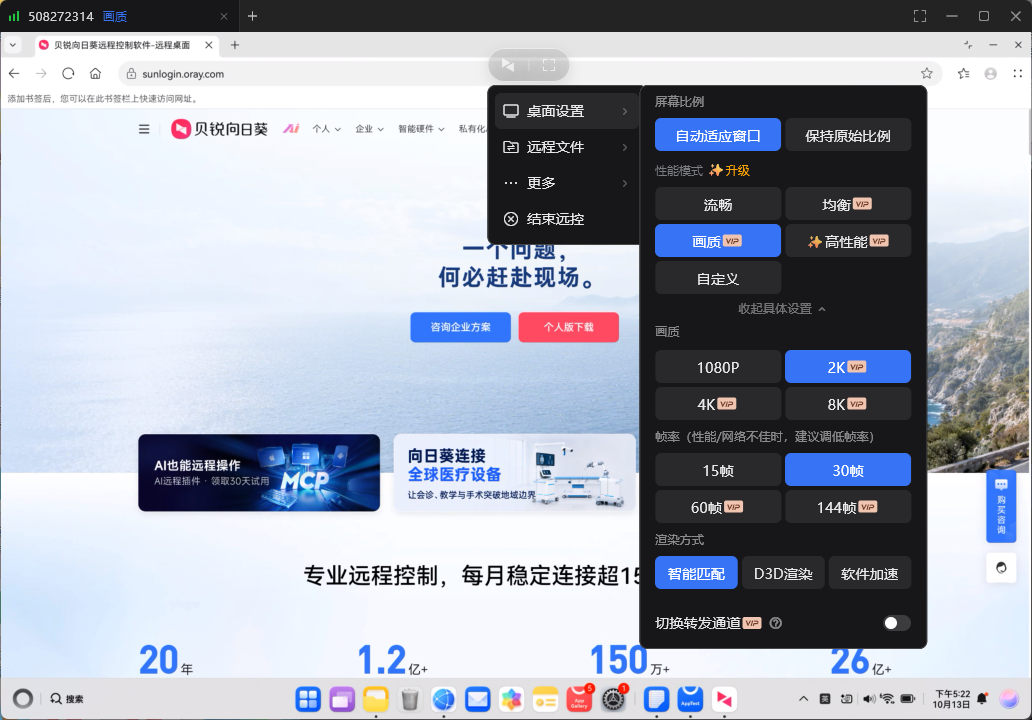1032x720 pixels.
Task: Click the browser back arrow
Action: click(14, 74)
